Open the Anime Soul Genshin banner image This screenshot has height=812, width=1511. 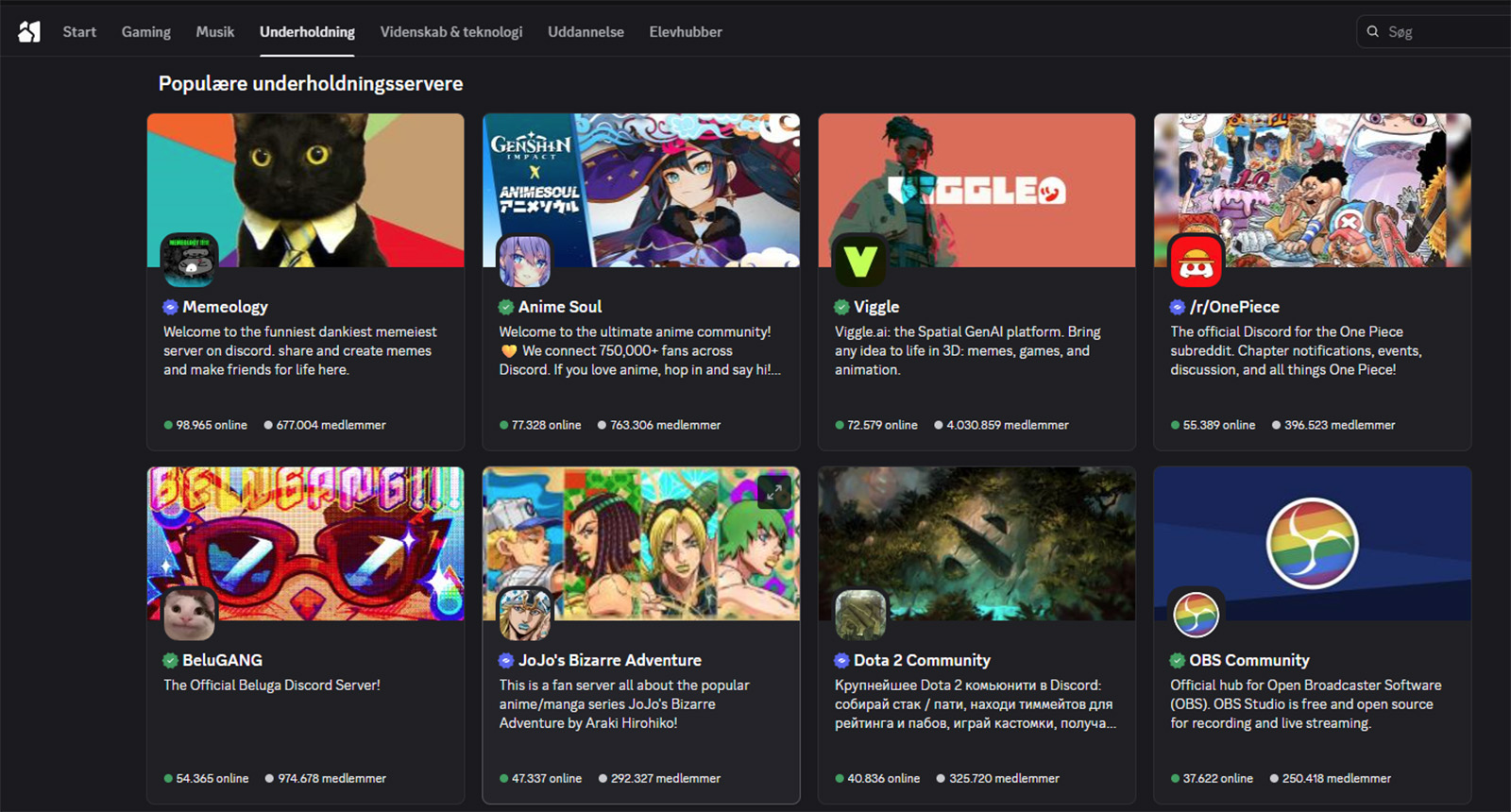641,190
